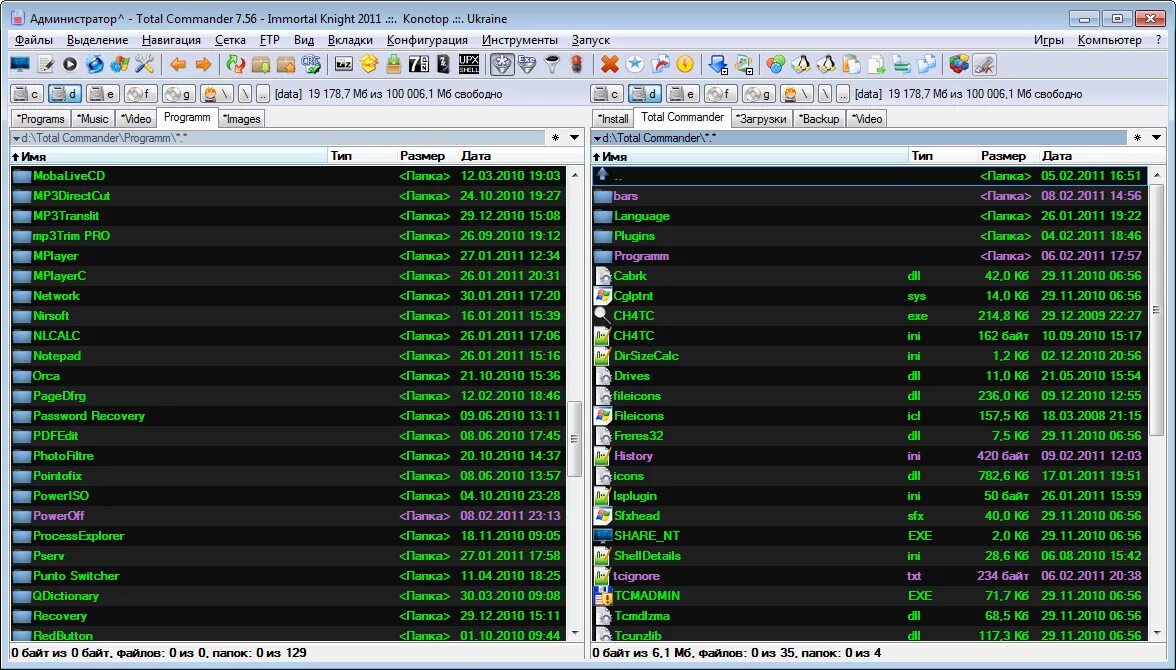Click the red X delete icon
The height and width of the screenshot is (670, 1176).
tap(610, 65)
